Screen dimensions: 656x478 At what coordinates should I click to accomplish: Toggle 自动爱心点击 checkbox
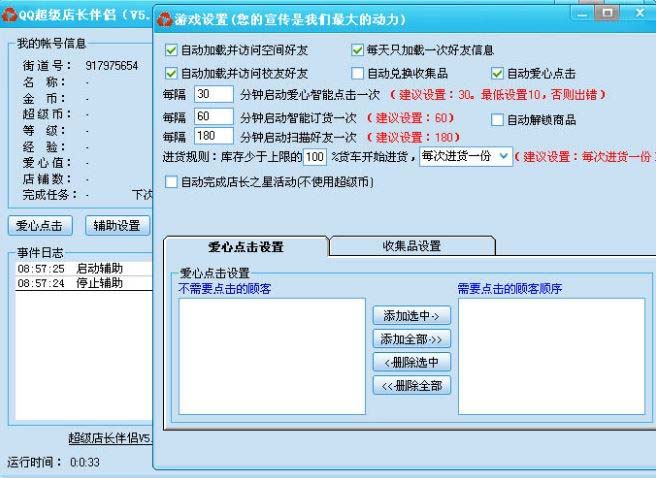pos(497,74)
